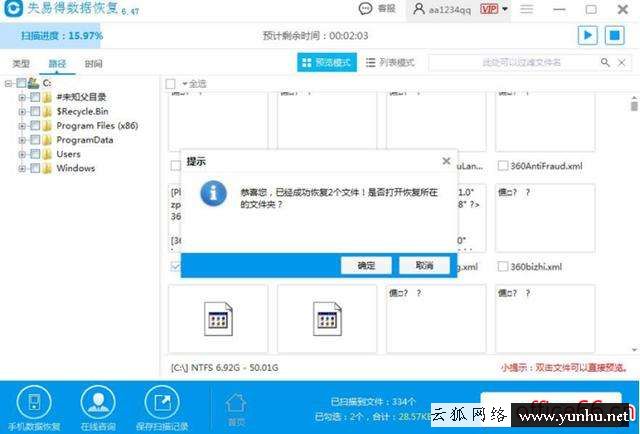The image size is (640, 434).
Task: Stop scan with the stop button
Action: click(x=614, y=35)
